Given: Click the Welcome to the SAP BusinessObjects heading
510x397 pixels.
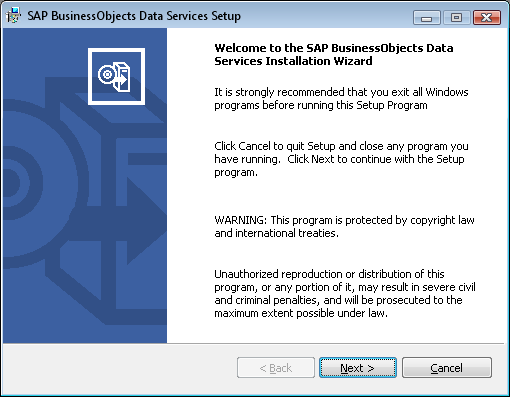Looking at the screenshot, I should coord(334,54).
